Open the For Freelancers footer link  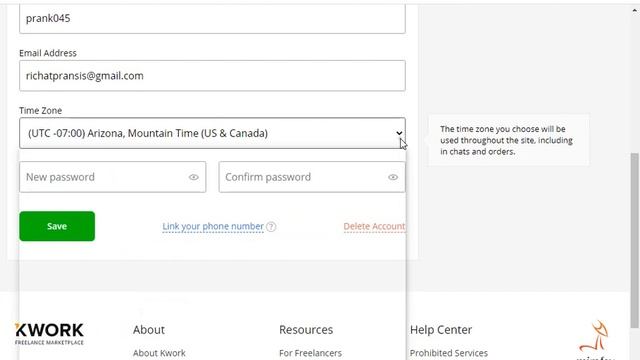click(x=310, y=353)
